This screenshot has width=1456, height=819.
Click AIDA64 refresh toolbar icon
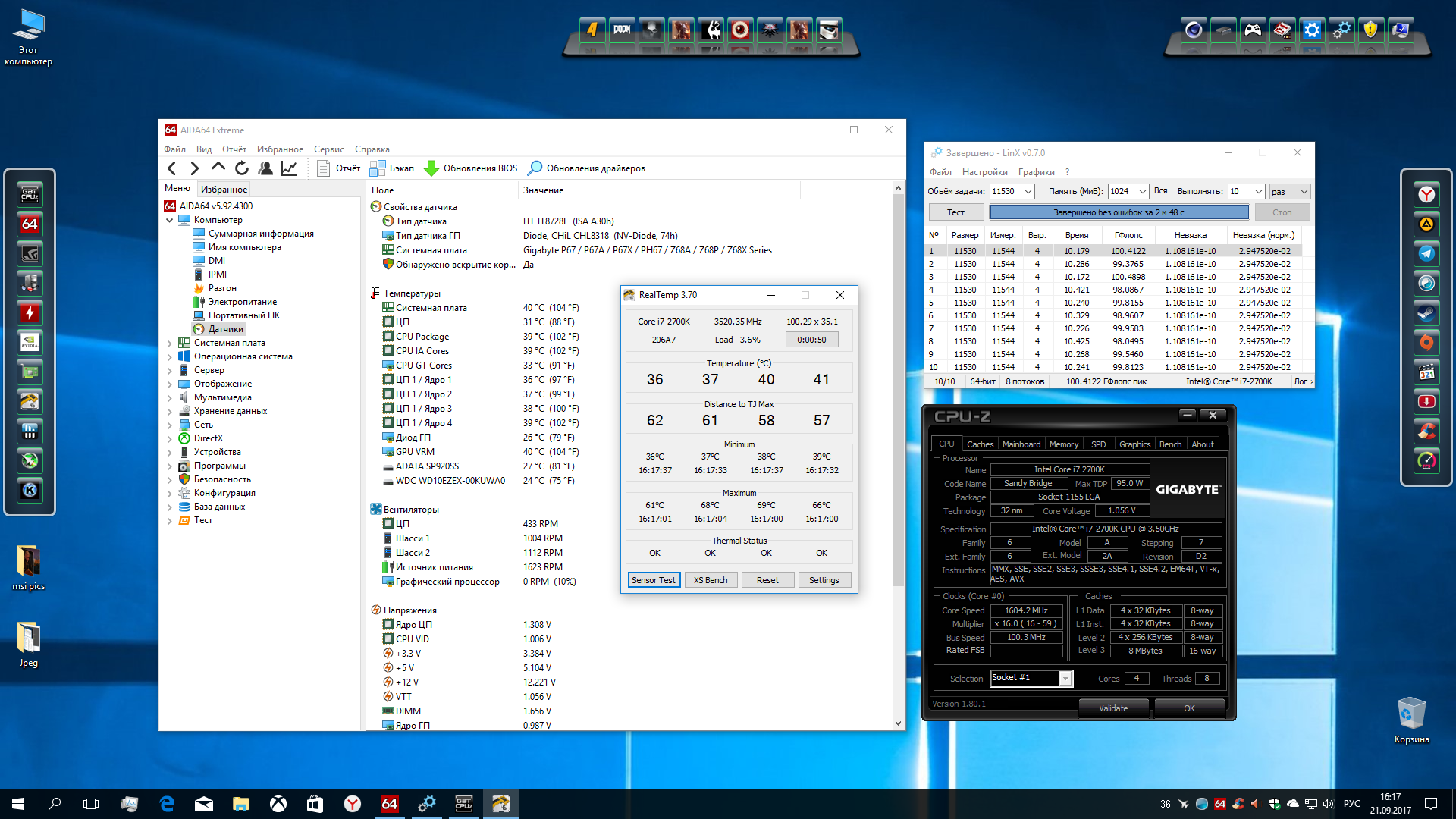242,168
